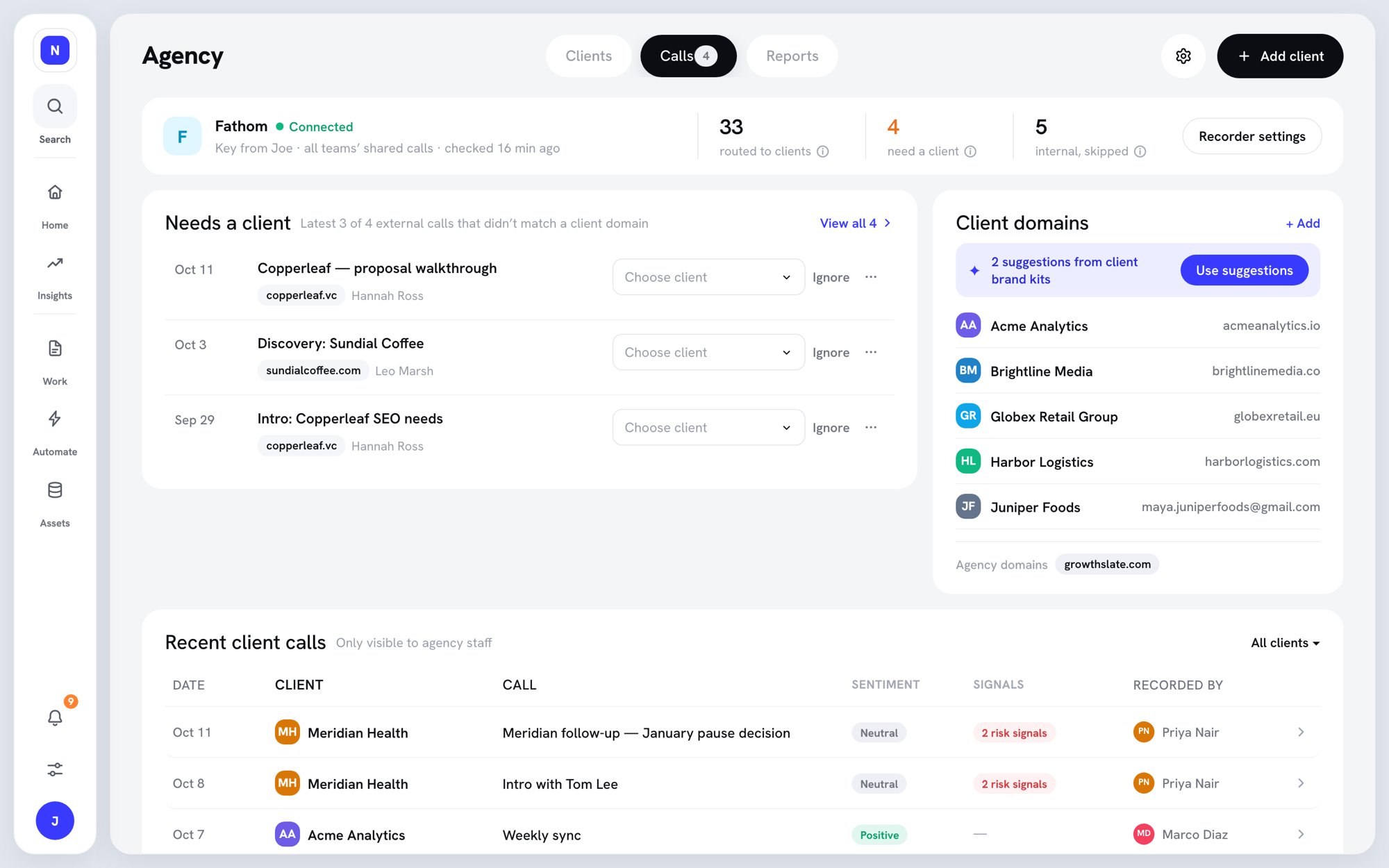The height and width of the screenshot is (868, 1389).
Task: Switch to the Reports tab
Action: 792,56
